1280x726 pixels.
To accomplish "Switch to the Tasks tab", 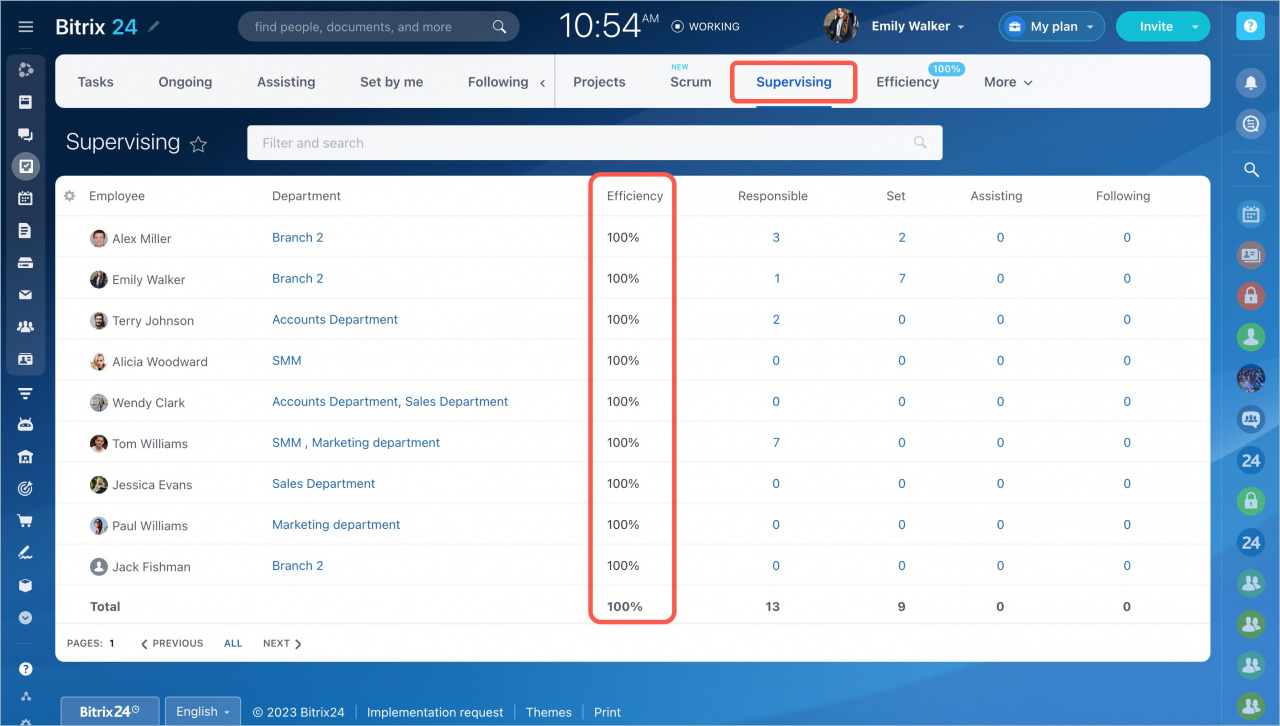I will tap(95, 82).
